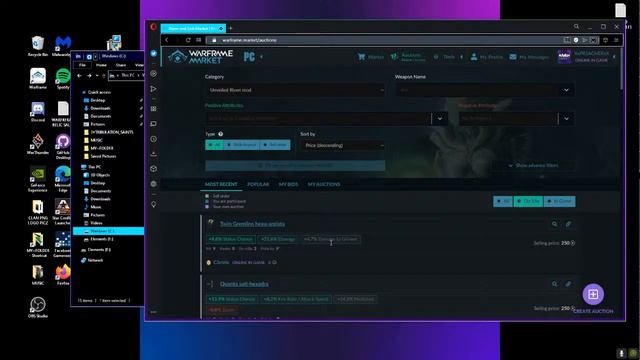Open My Messages envelope in header
640x360 pixels.
pyautogui.click(x=529, y=57)
